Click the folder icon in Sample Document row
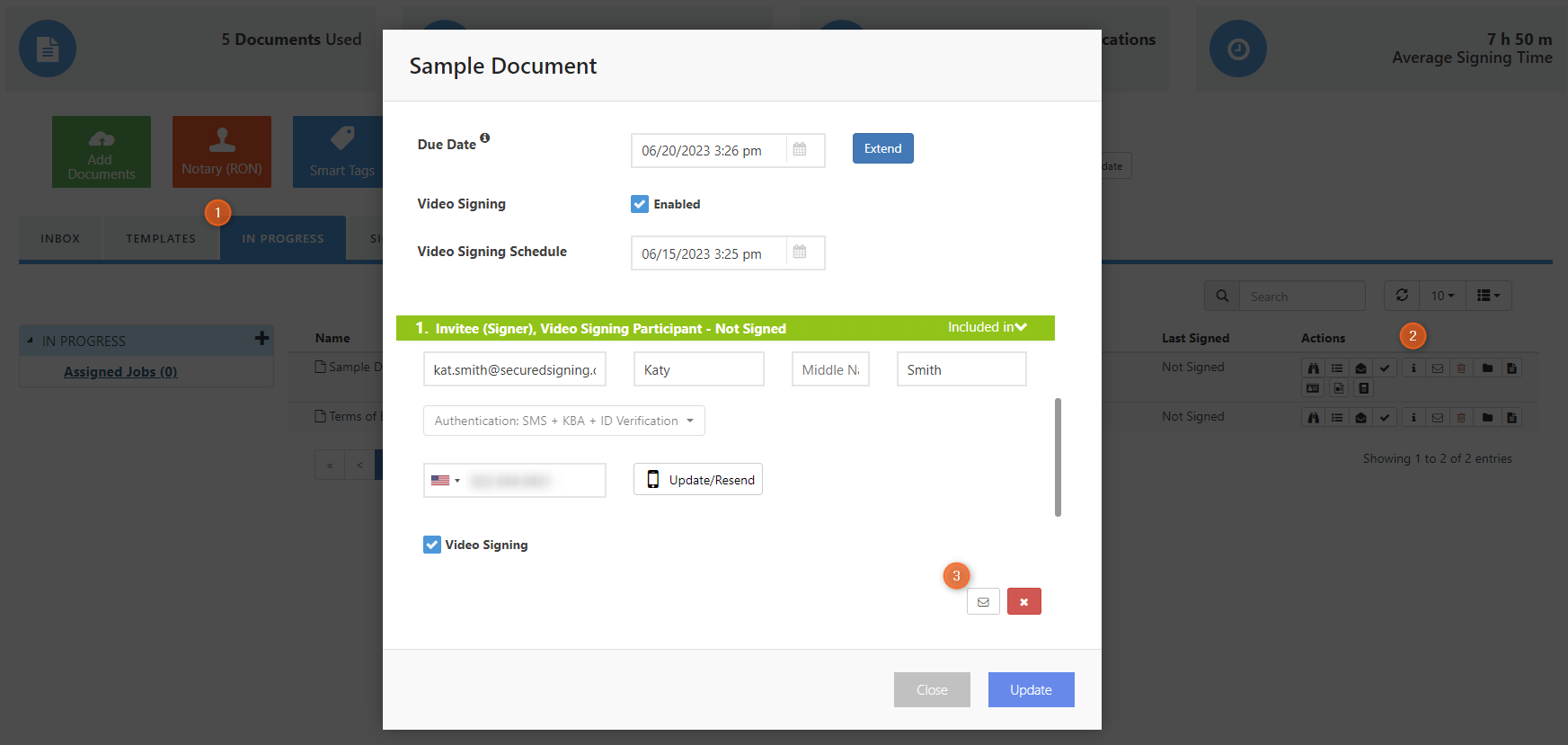 pos(1487,368)
